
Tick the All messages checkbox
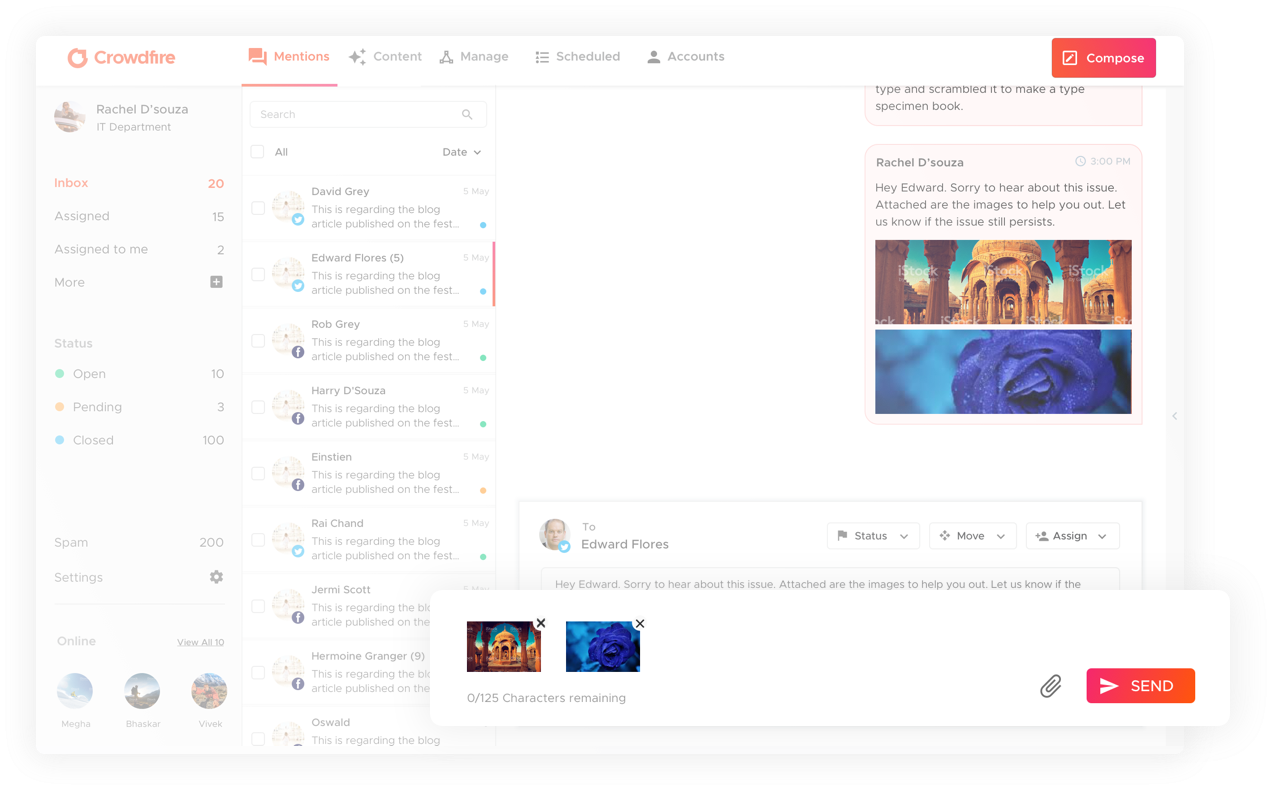pyautogui.click(x=258, y=152)
